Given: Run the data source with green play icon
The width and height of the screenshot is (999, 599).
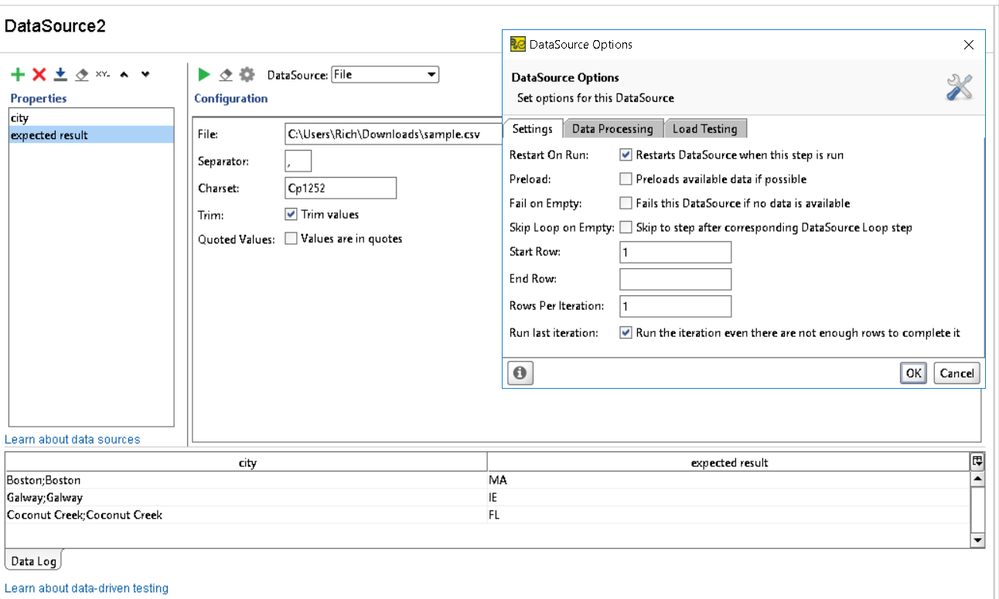Looking at the screenshot, I should pos(204,75).
